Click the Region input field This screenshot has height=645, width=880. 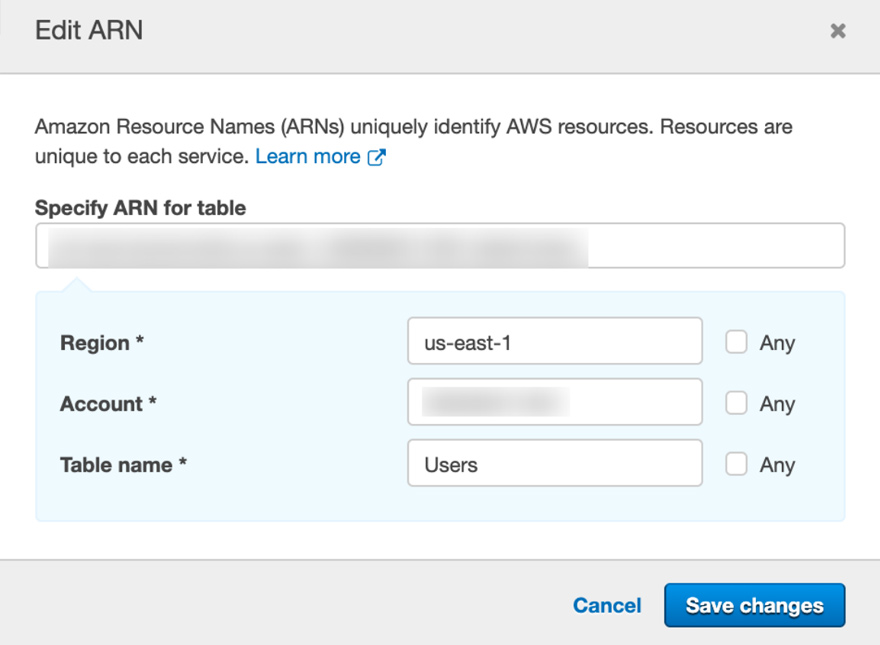[555, 341]
